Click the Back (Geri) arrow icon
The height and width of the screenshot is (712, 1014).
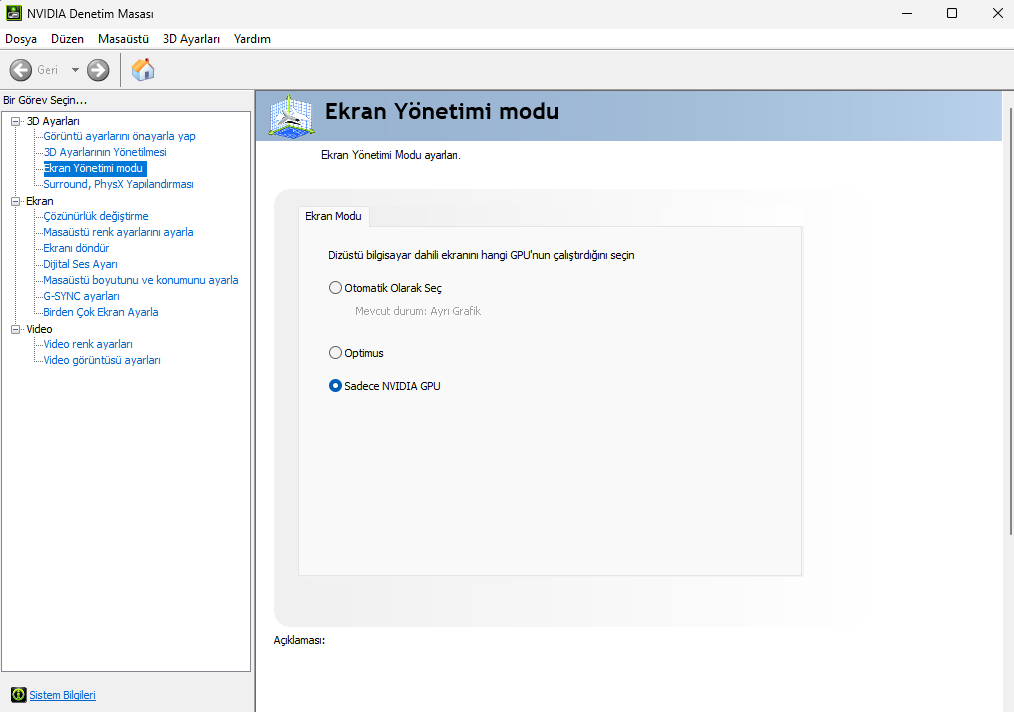click(x=21, y=70)
